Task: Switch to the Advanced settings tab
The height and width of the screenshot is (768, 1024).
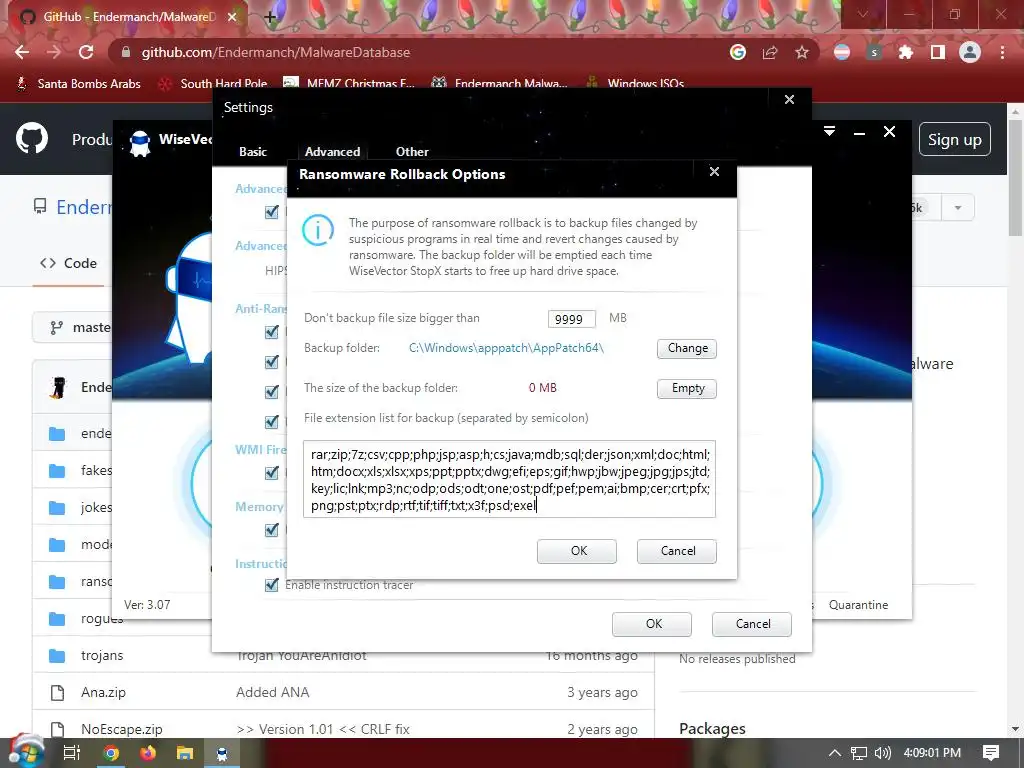Action: tap(332, 152)
